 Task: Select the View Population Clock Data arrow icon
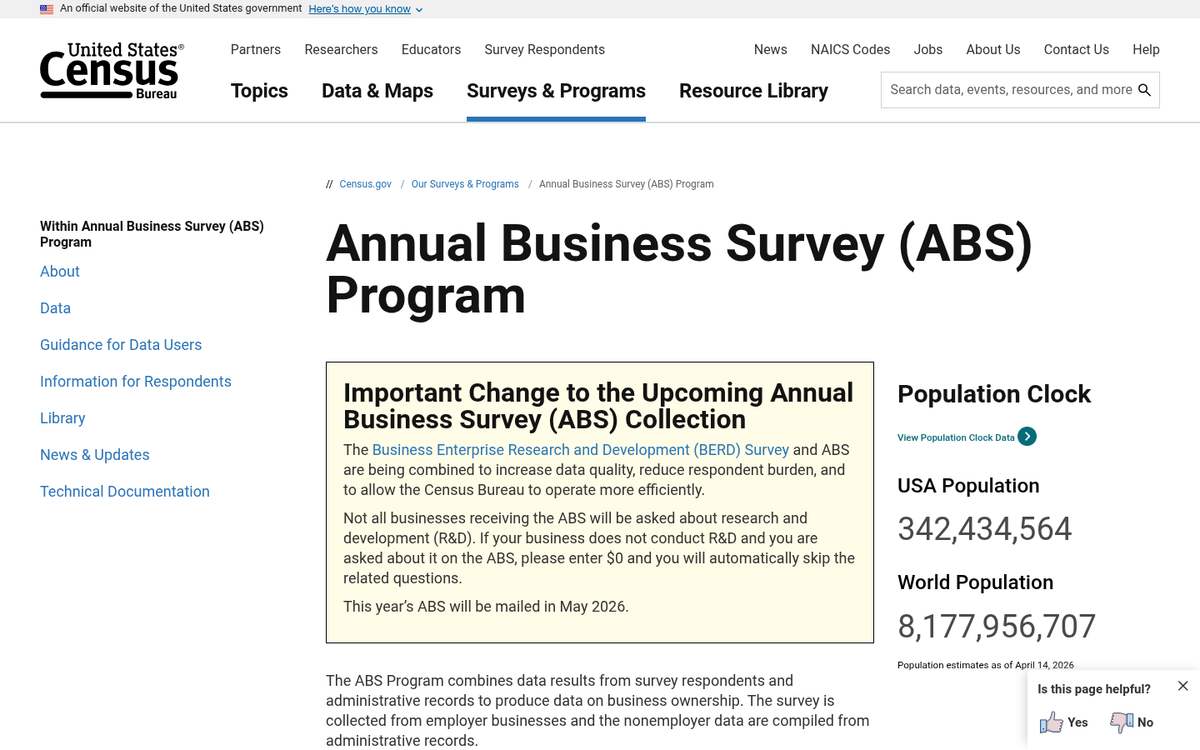[1026, 437]
